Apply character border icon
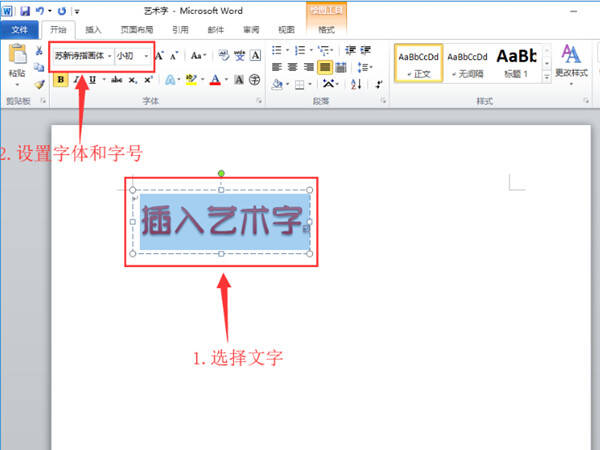The width and height of the screenshot is (600, 450). pyautogui.click(x=256, y=56)
